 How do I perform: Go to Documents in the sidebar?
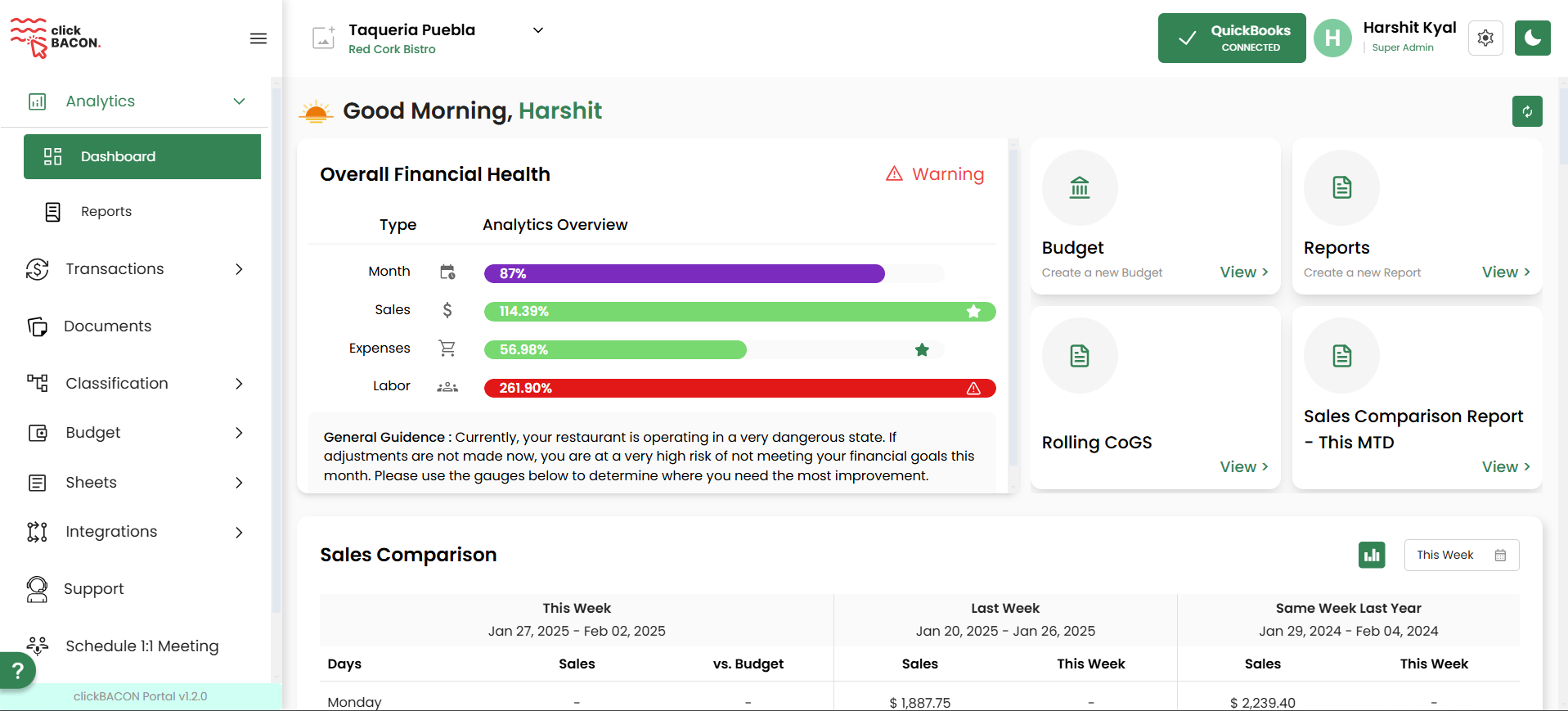point(107,326)
